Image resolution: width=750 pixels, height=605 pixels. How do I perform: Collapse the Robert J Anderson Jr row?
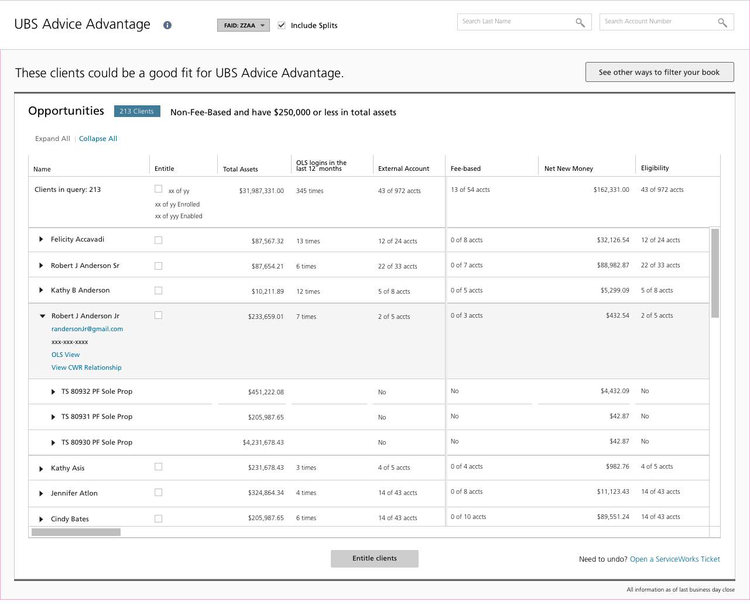click(x=42, y=316)
